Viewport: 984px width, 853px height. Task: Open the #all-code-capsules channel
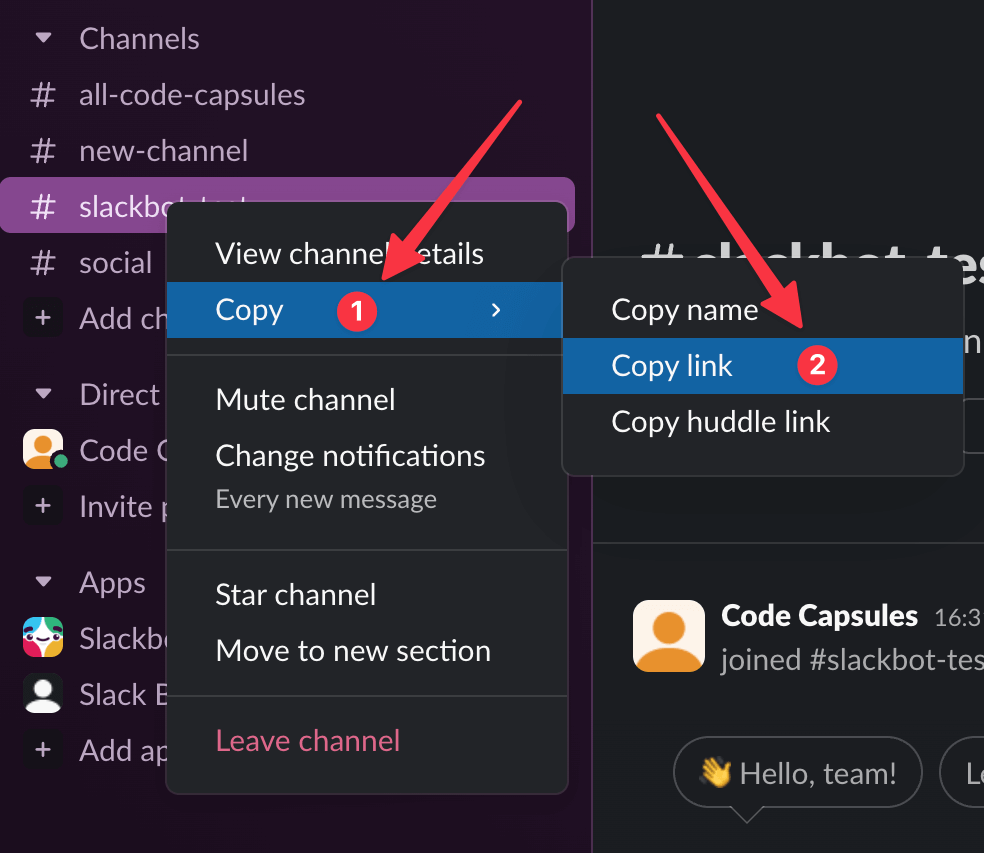192,95
